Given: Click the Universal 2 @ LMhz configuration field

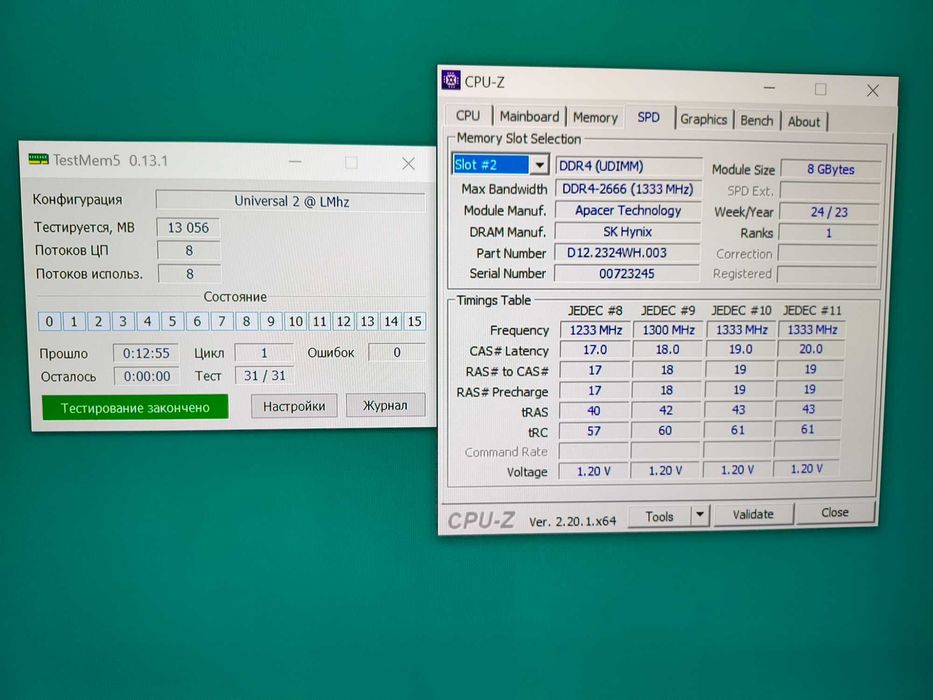Looking at the screenshot, I should point(291,201).
